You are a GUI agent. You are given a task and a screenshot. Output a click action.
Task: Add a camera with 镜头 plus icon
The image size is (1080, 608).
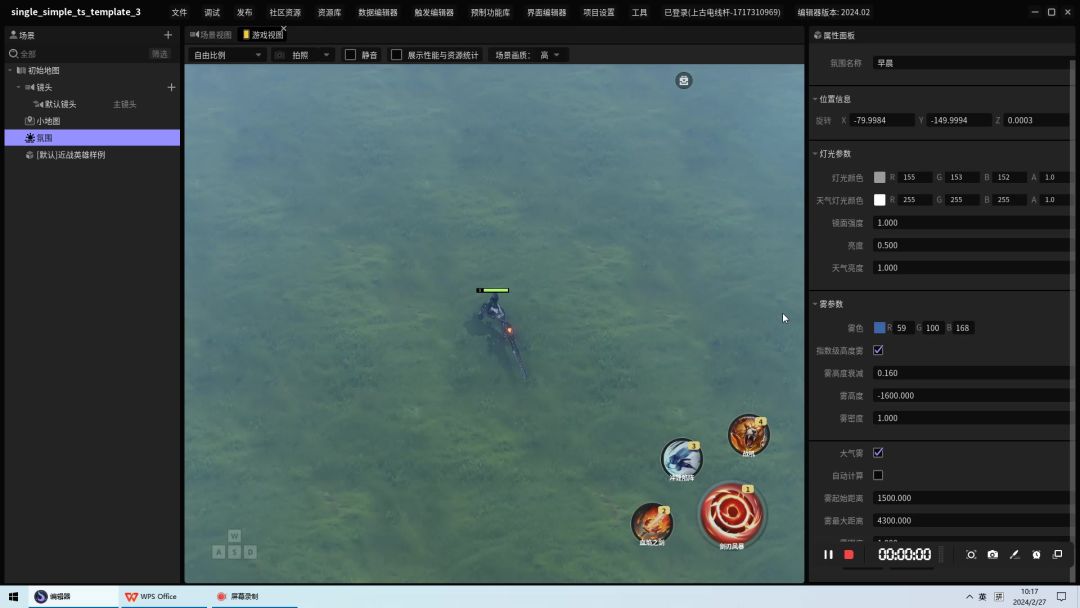click(171, 87)
